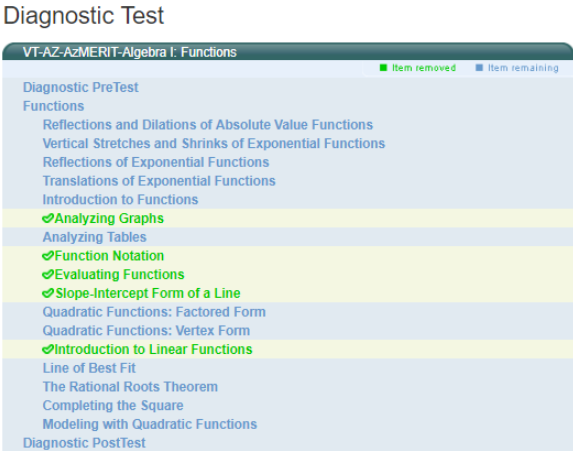Click the blue Item remaining legend square

point(479,68)
